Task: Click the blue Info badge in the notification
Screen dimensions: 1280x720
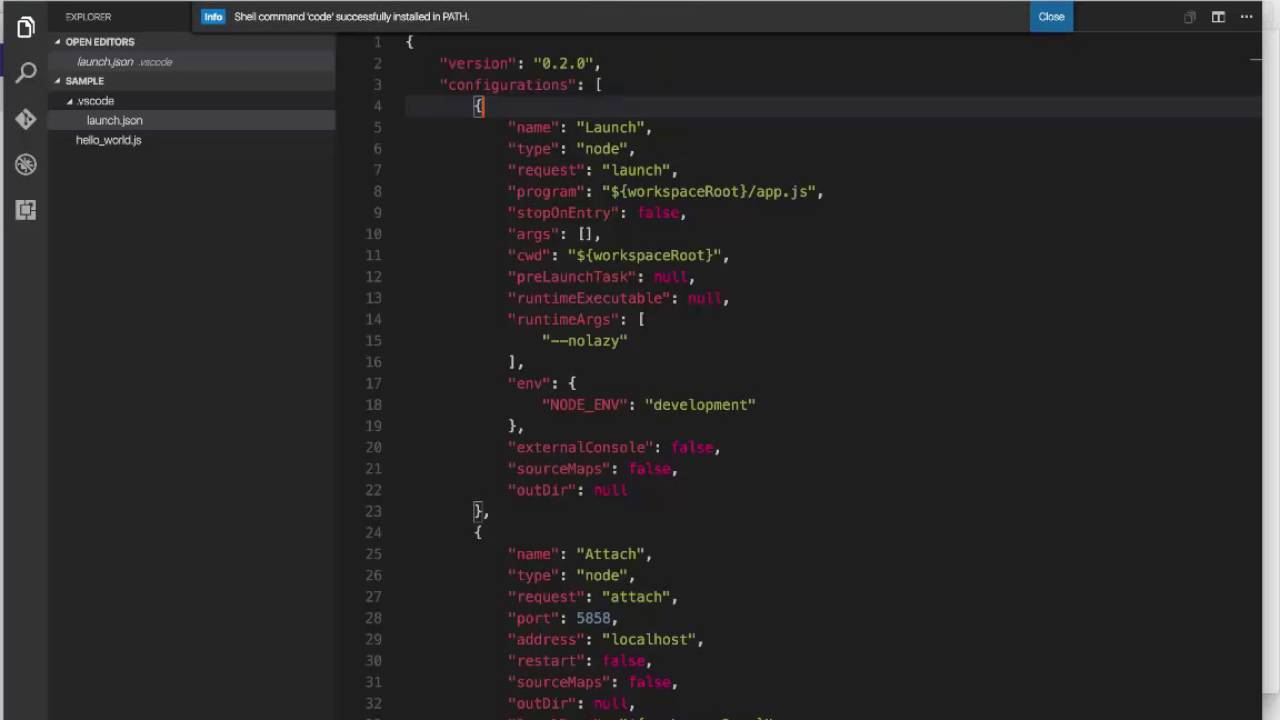Action: point(213,17)
